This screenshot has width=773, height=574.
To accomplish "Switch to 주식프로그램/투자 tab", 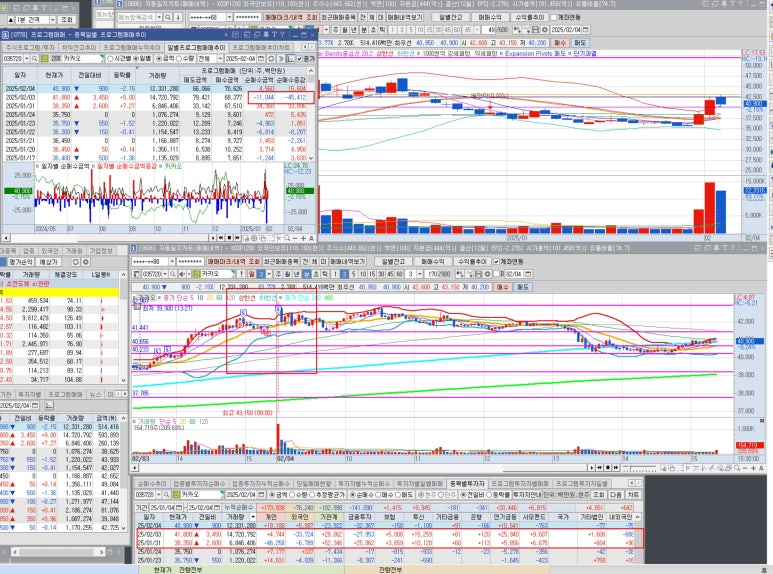I will [31, 47].
